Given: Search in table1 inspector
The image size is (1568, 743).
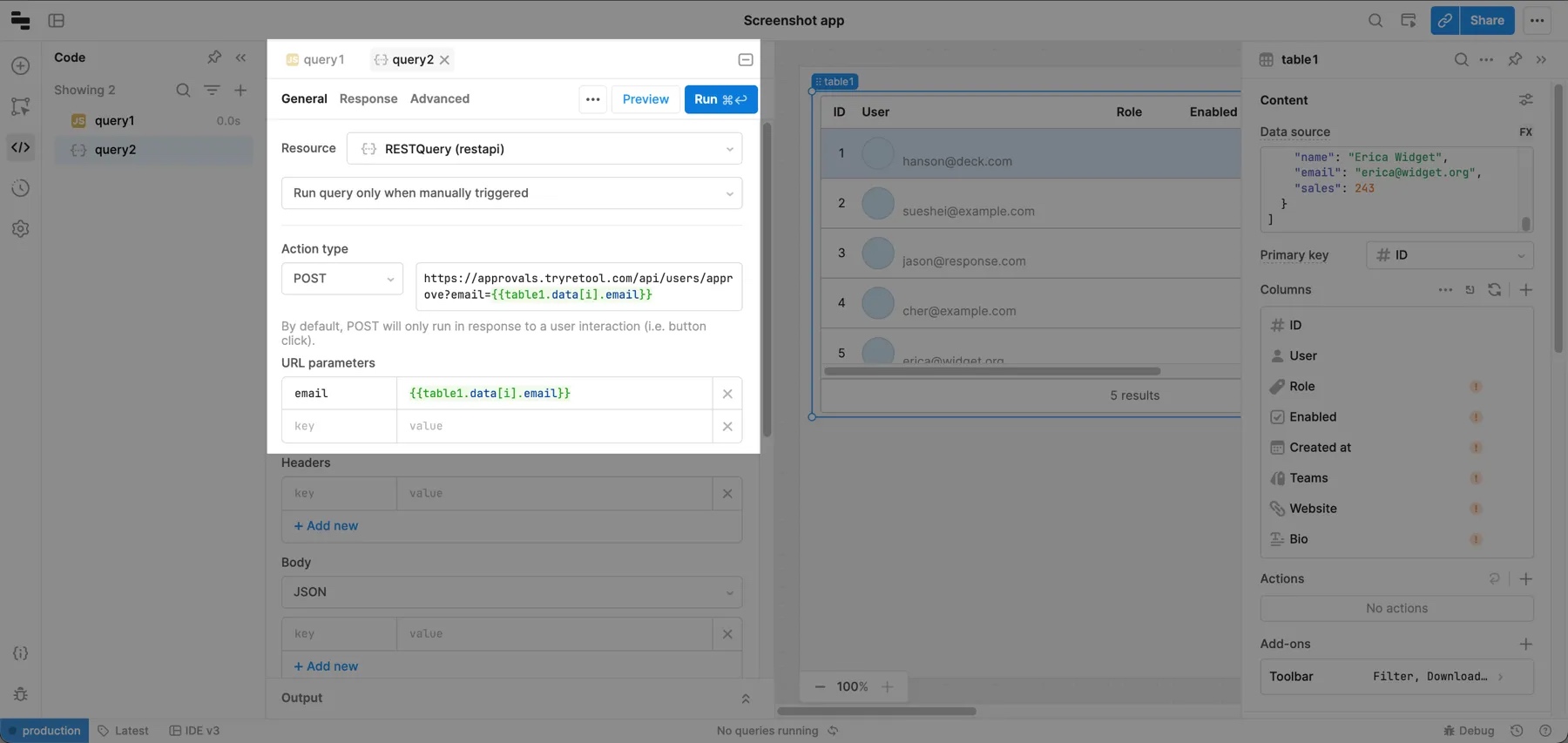Looking at the screenshot, I should (1462, 59).
